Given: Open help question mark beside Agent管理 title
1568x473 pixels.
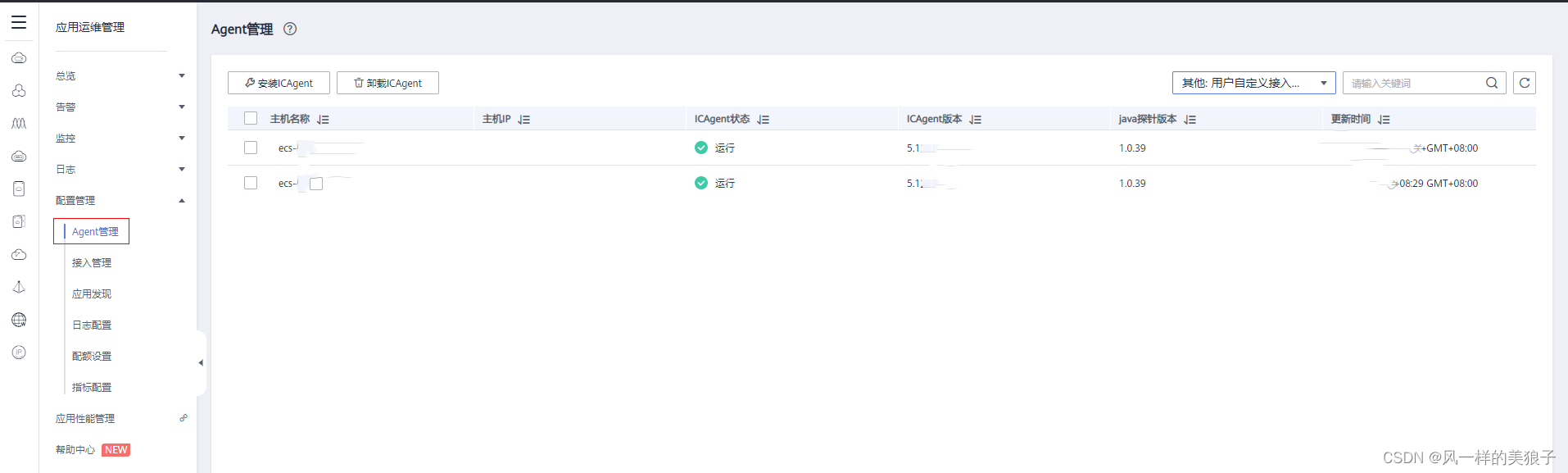Looking at the screenshot, I should (x=290, y=29).
